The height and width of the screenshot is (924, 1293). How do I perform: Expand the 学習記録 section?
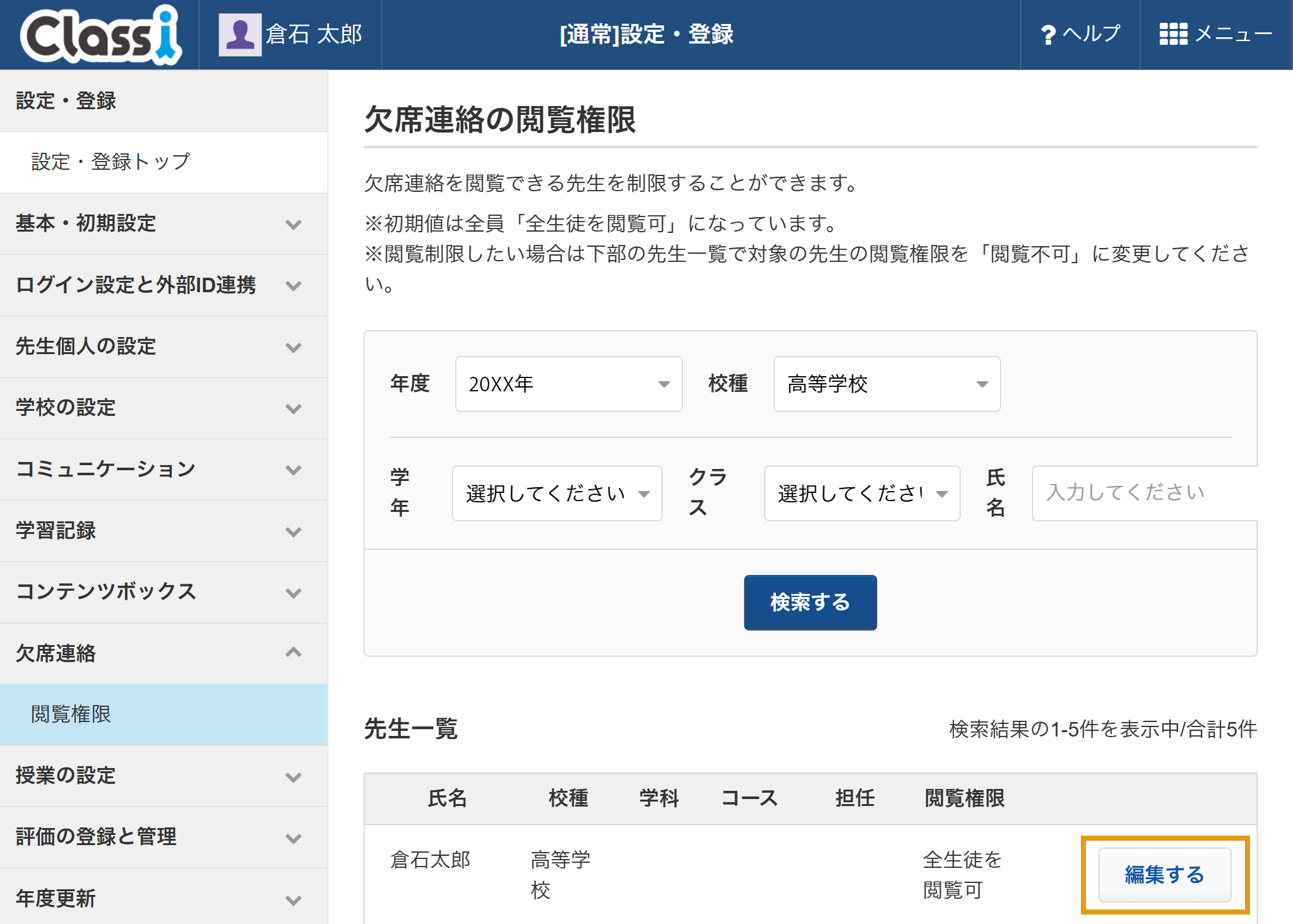(x=164, y=531)
